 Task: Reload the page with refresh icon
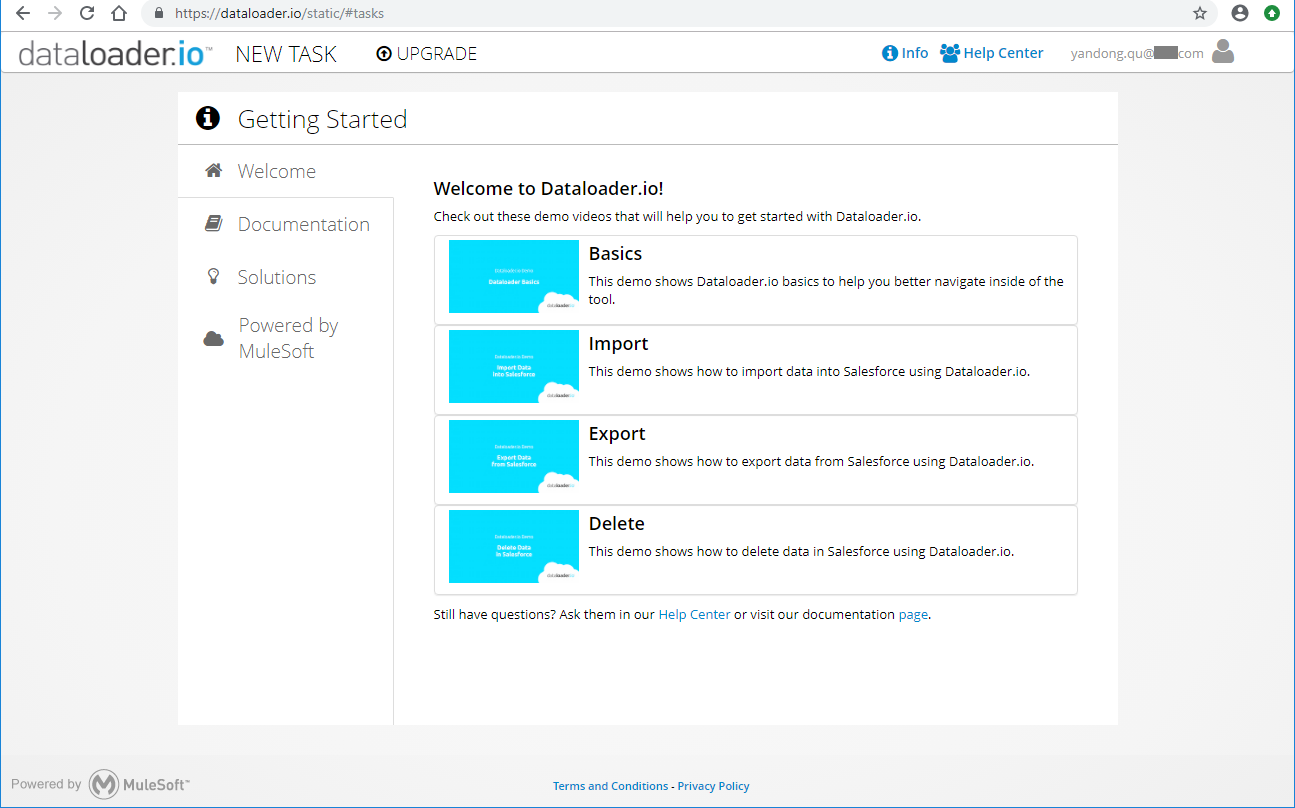pos(87,14)
